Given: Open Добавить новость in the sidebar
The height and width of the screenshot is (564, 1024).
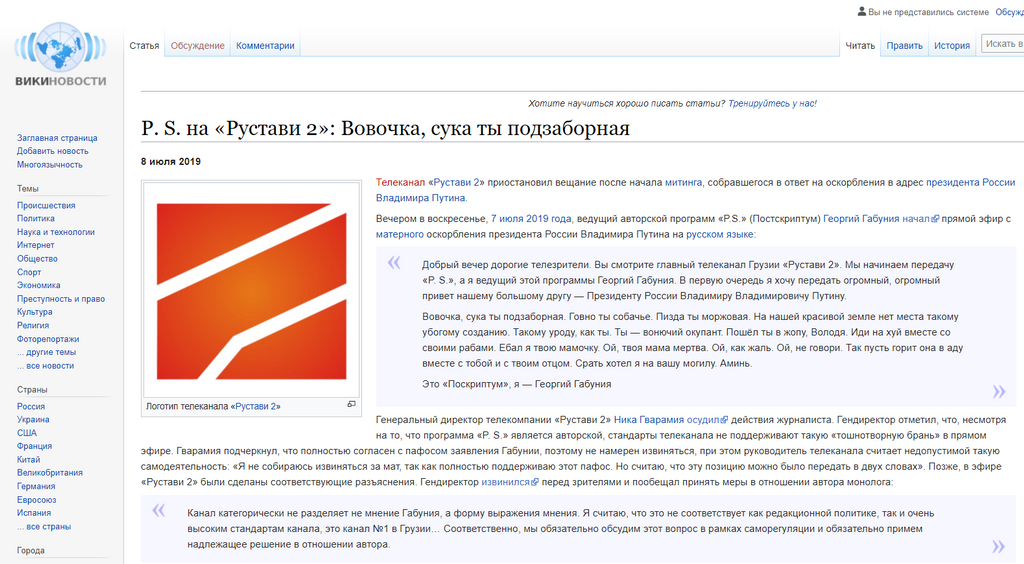Looking at the screenshot, I should click(x=52, y=151).
